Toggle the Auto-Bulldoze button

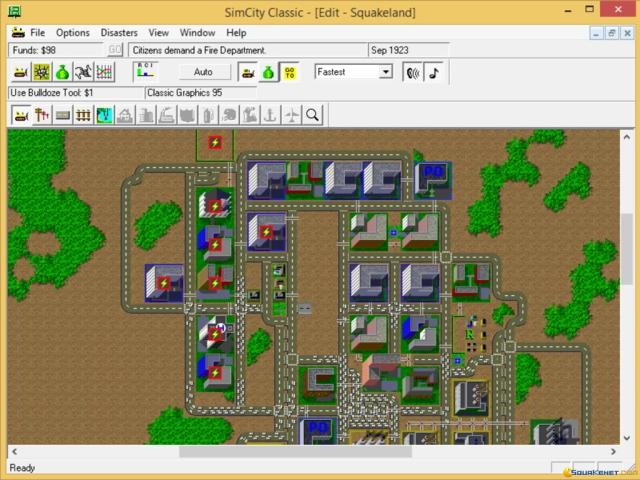point(248,72)
